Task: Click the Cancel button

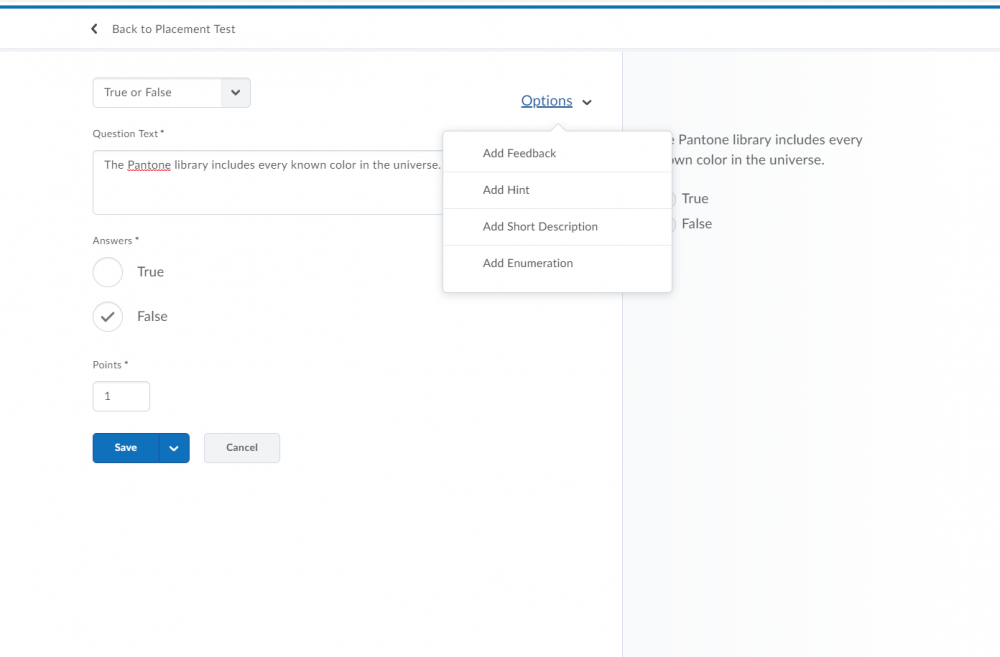Action: [x=241, y=447]
